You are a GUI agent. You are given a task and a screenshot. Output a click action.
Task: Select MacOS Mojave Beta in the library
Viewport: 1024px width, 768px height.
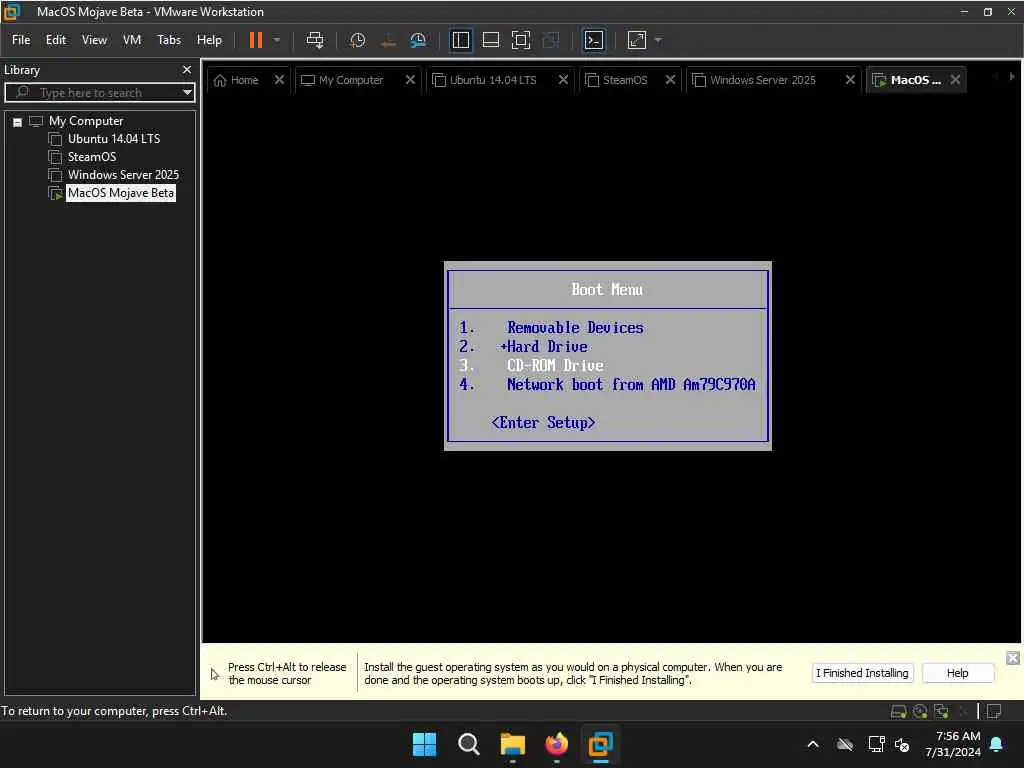121,193
